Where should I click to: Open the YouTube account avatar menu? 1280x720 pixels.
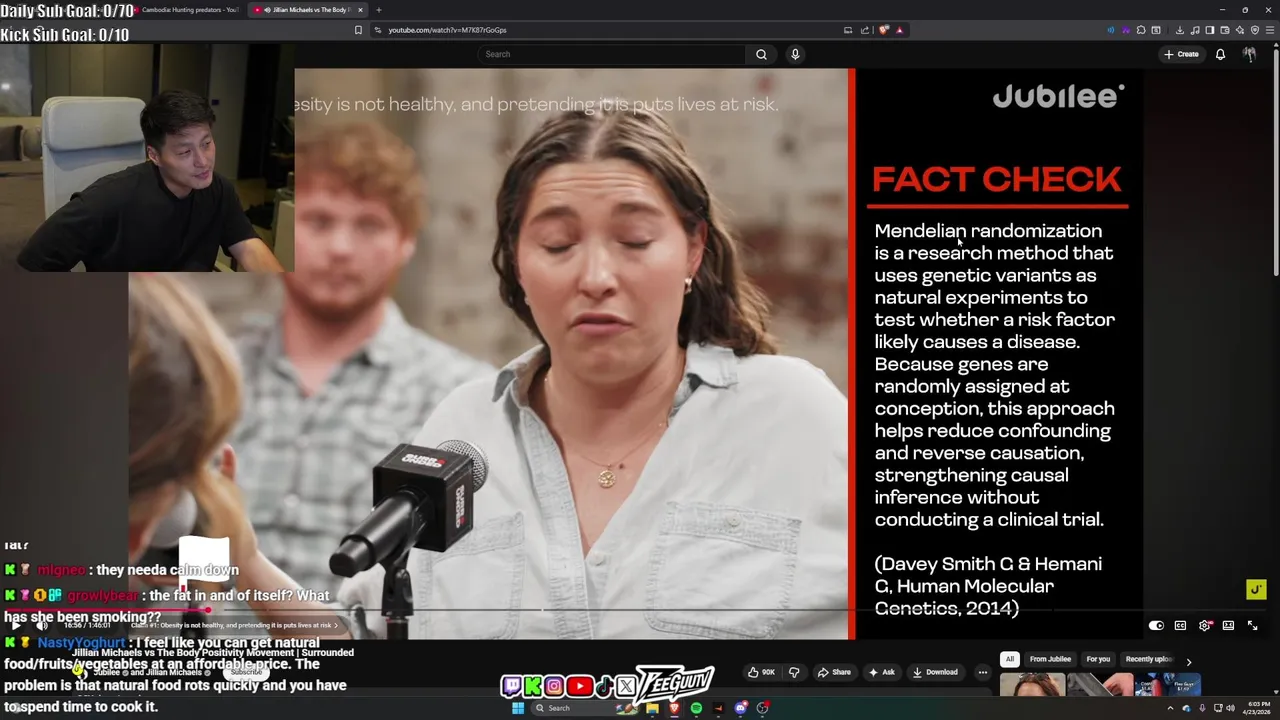click(1249, 54)
